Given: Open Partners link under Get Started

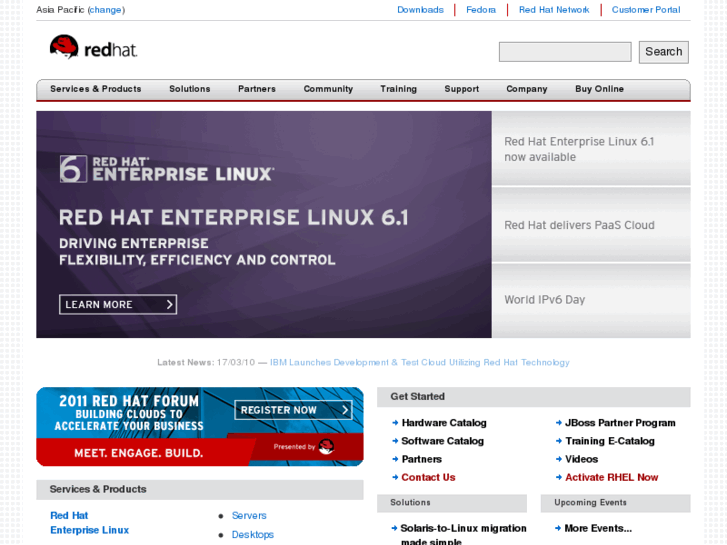Looking at the screenshot, I should pyautogui.click(x=421, y=459).
